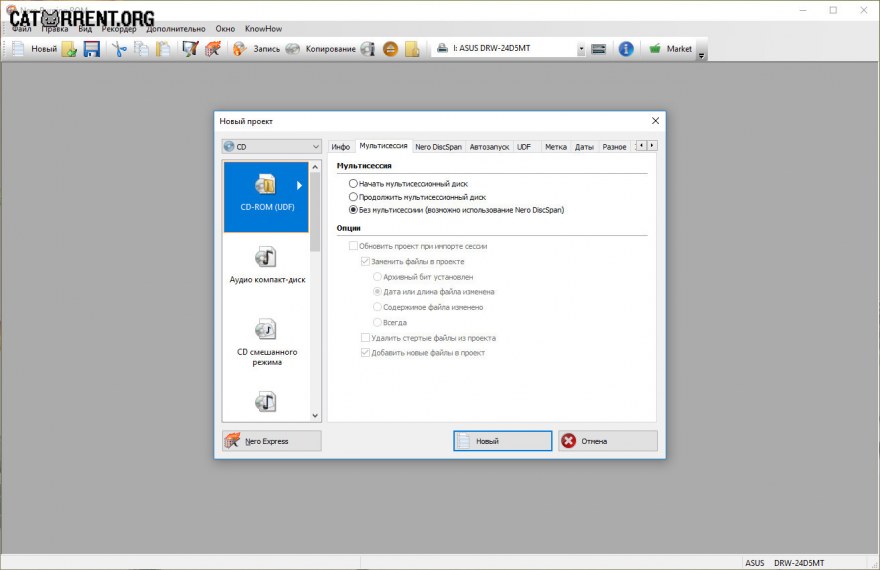Click the Запись label in the toolbar
The height and width of the screenshot is (570, 880).
pos(267,49)
